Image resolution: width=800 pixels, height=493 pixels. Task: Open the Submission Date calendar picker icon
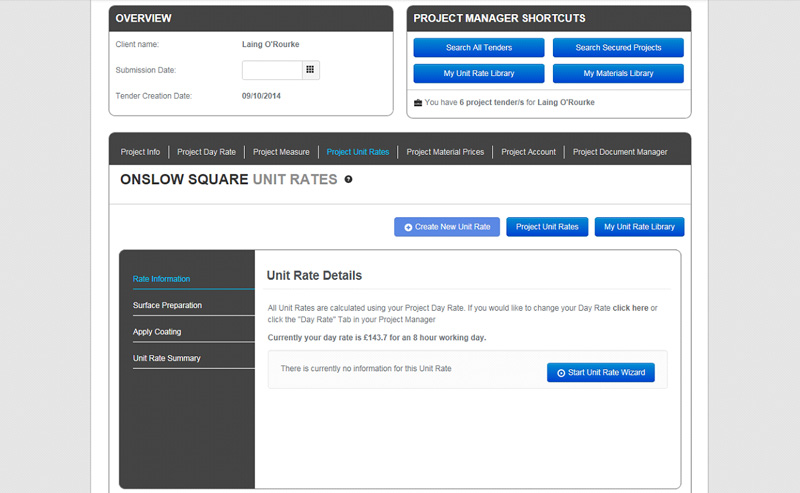[310, 70]
